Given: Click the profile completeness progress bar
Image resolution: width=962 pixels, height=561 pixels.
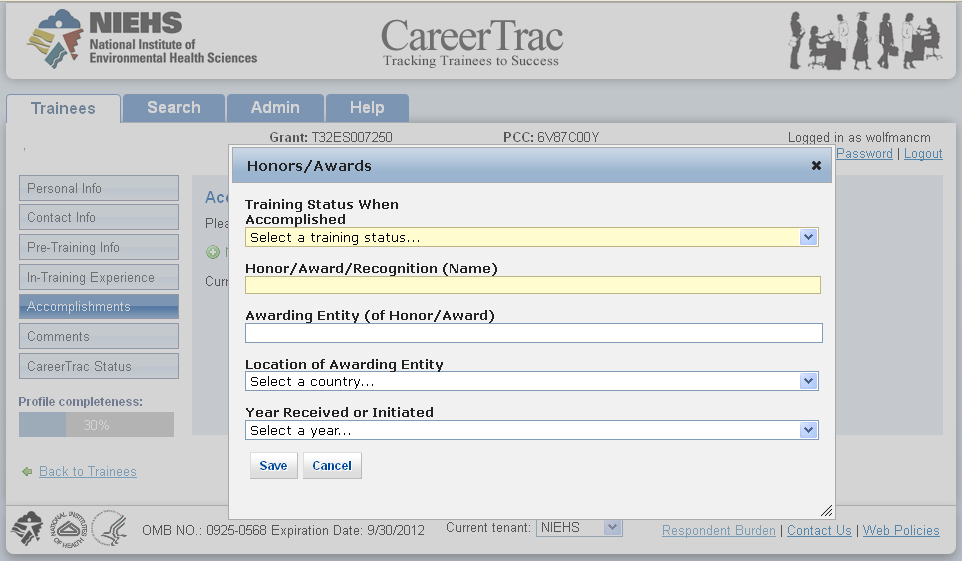Looking at the screenshot, I should click(x=96, y=425).
